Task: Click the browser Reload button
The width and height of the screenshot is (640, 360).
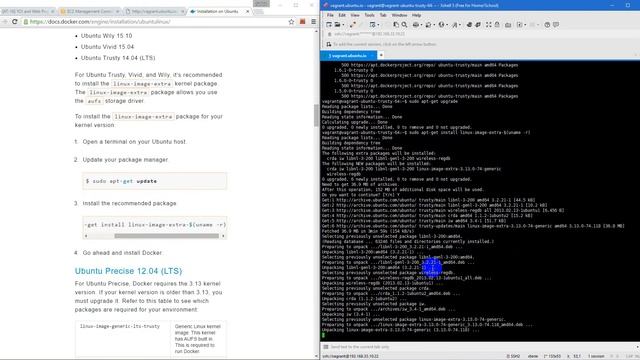Action: [x=15, y=22]
